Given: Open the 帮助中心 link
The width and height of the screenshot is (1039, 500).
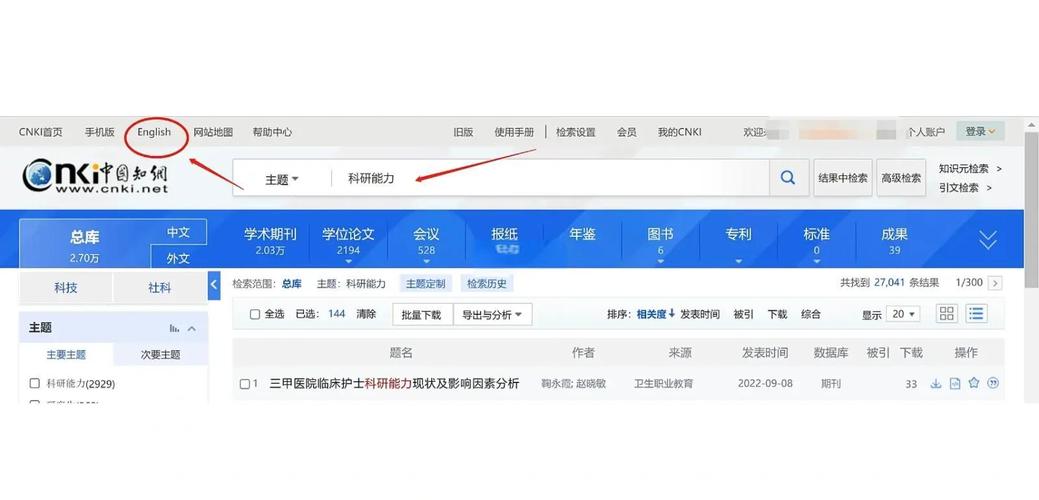Looking at the screenshot, I should point(272,132).
